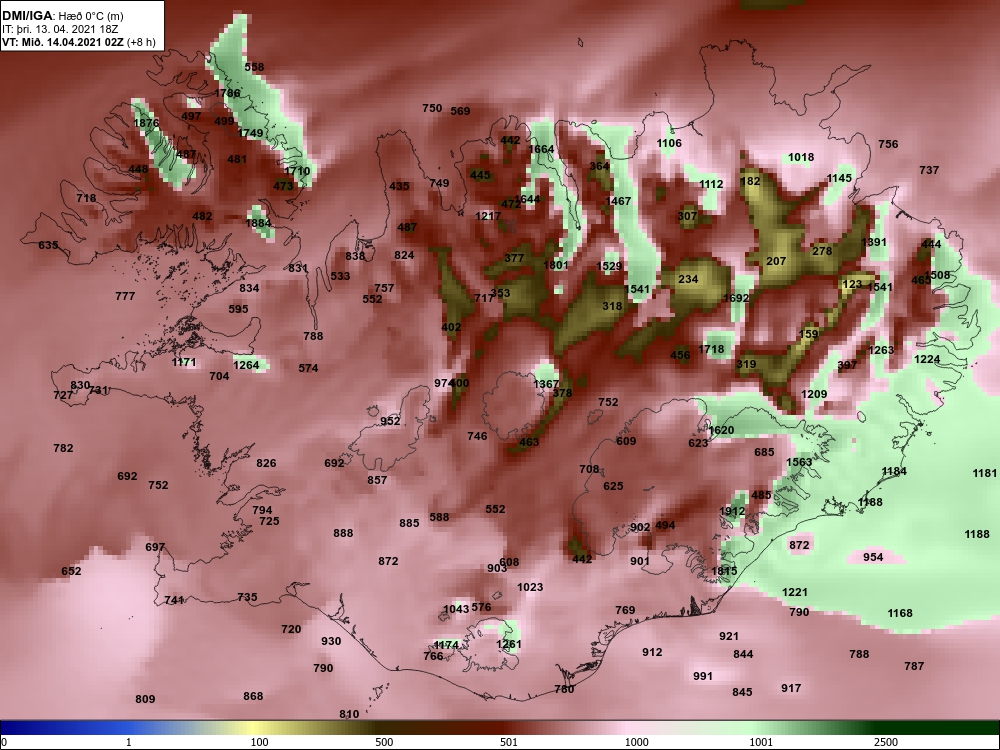Click the colorbar tick label '1001'
The image size is (1000, 750).
coord(761,742)
